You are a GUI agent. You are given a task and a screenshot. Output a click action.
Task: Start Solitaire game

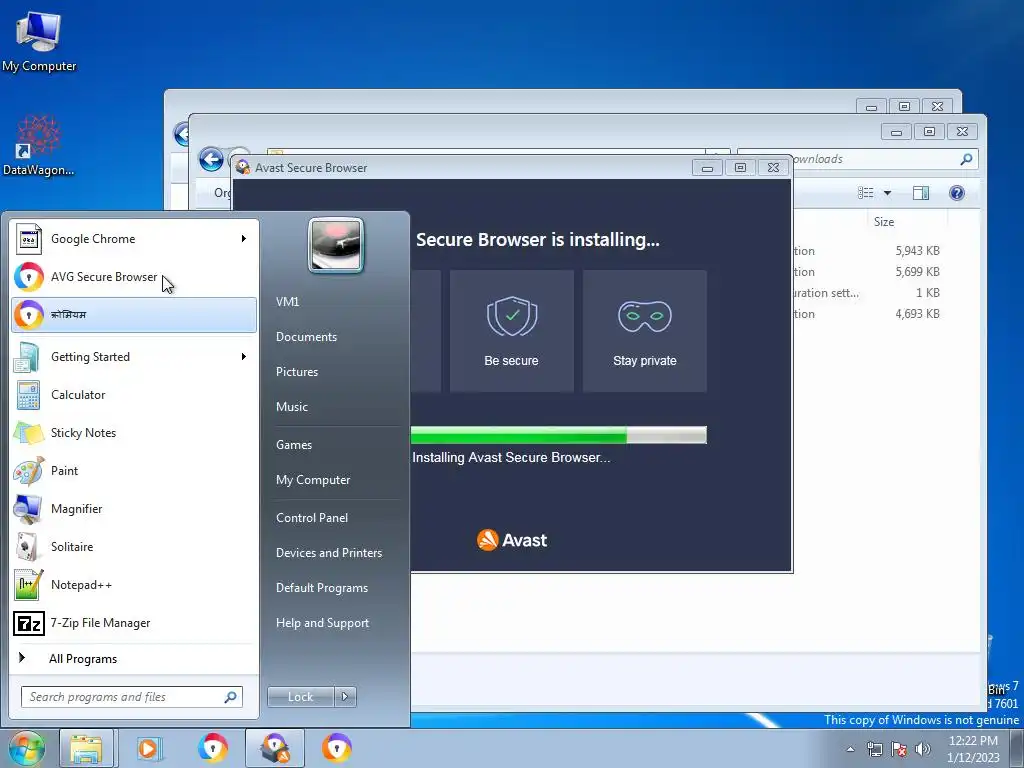tap(134, 547)
